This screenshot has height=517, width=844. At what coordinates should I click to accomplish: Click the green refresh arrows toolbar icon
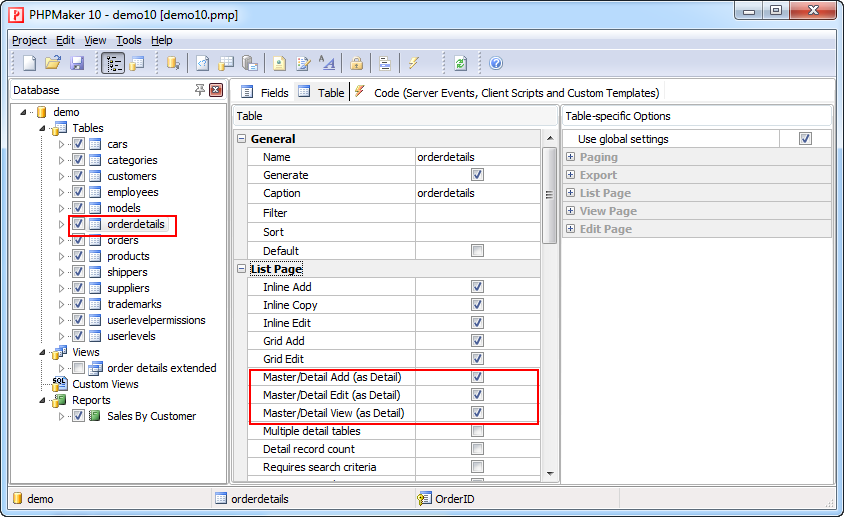pos(460,64)
